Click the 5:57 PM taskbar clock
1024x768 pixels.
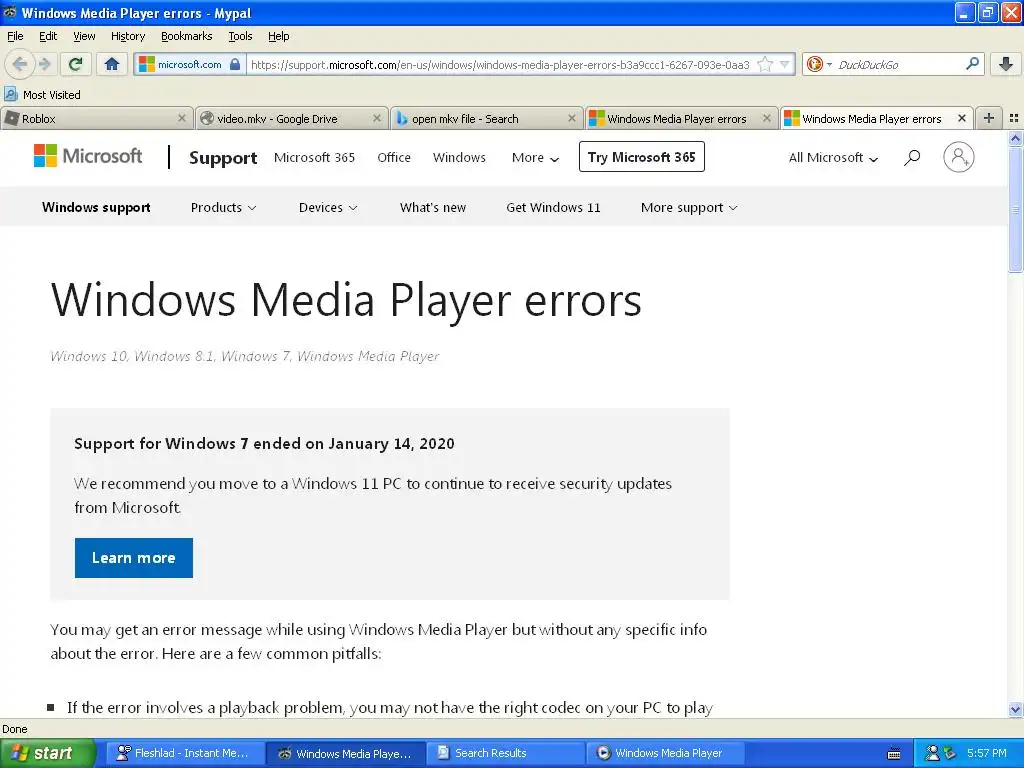point(987,753)
